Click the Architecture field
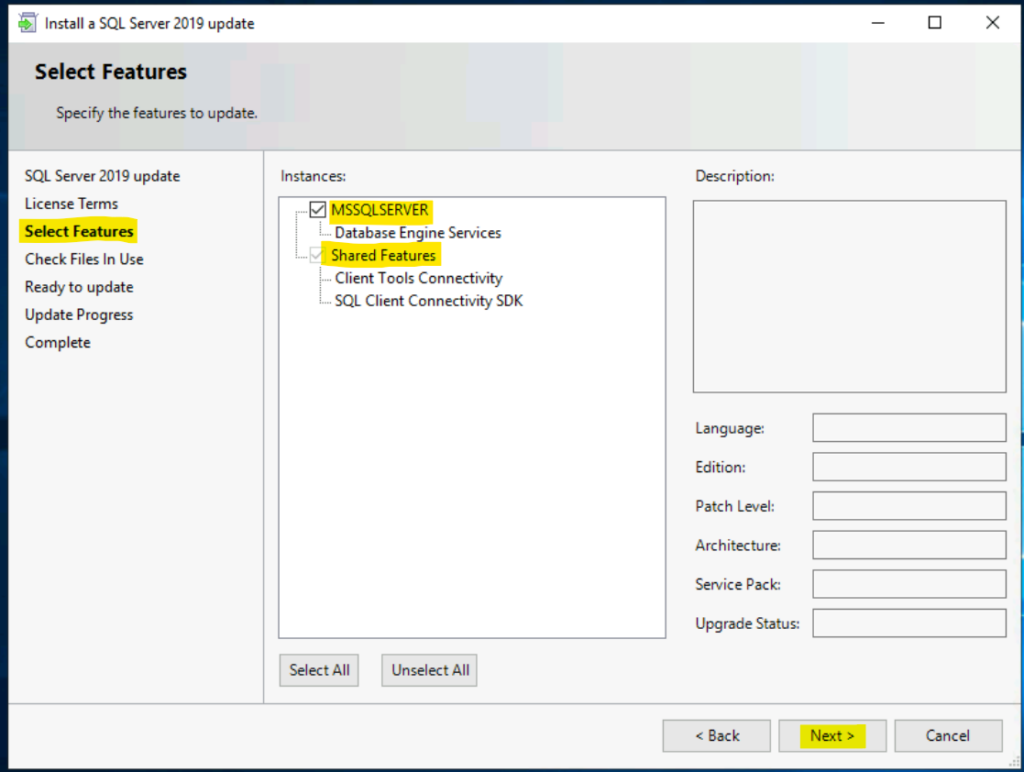Viewport: 1024px width, 772px height. click(x=909, y=545)
